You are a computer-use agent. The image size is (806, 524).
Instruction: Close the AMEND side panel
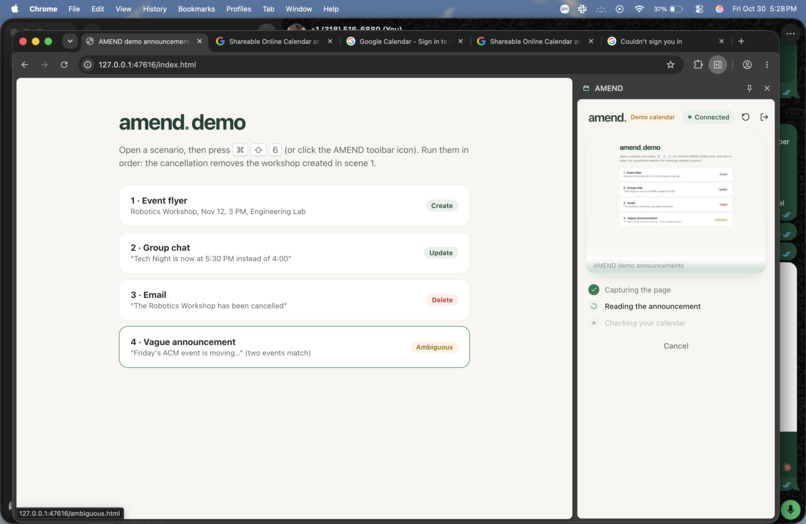click(x=766, y=88)
